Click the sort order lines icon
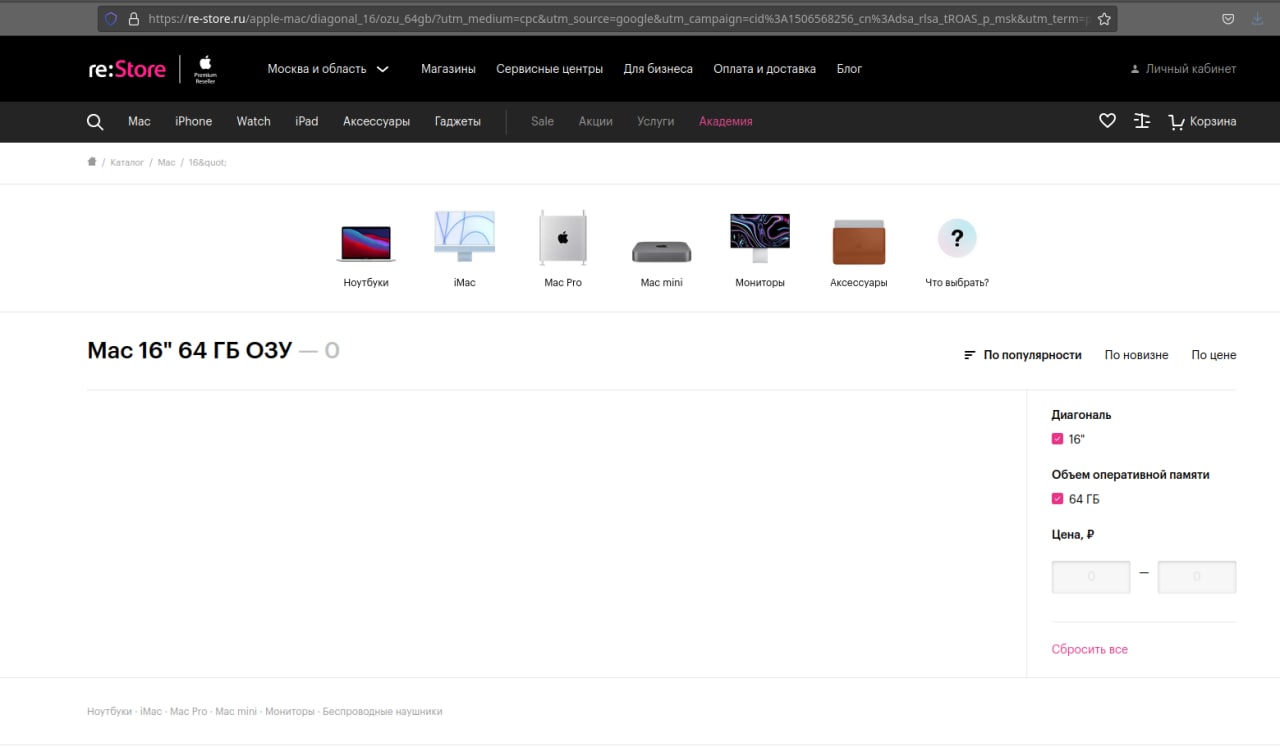This screenshot has height=756, width=1280. click(969, 355)
